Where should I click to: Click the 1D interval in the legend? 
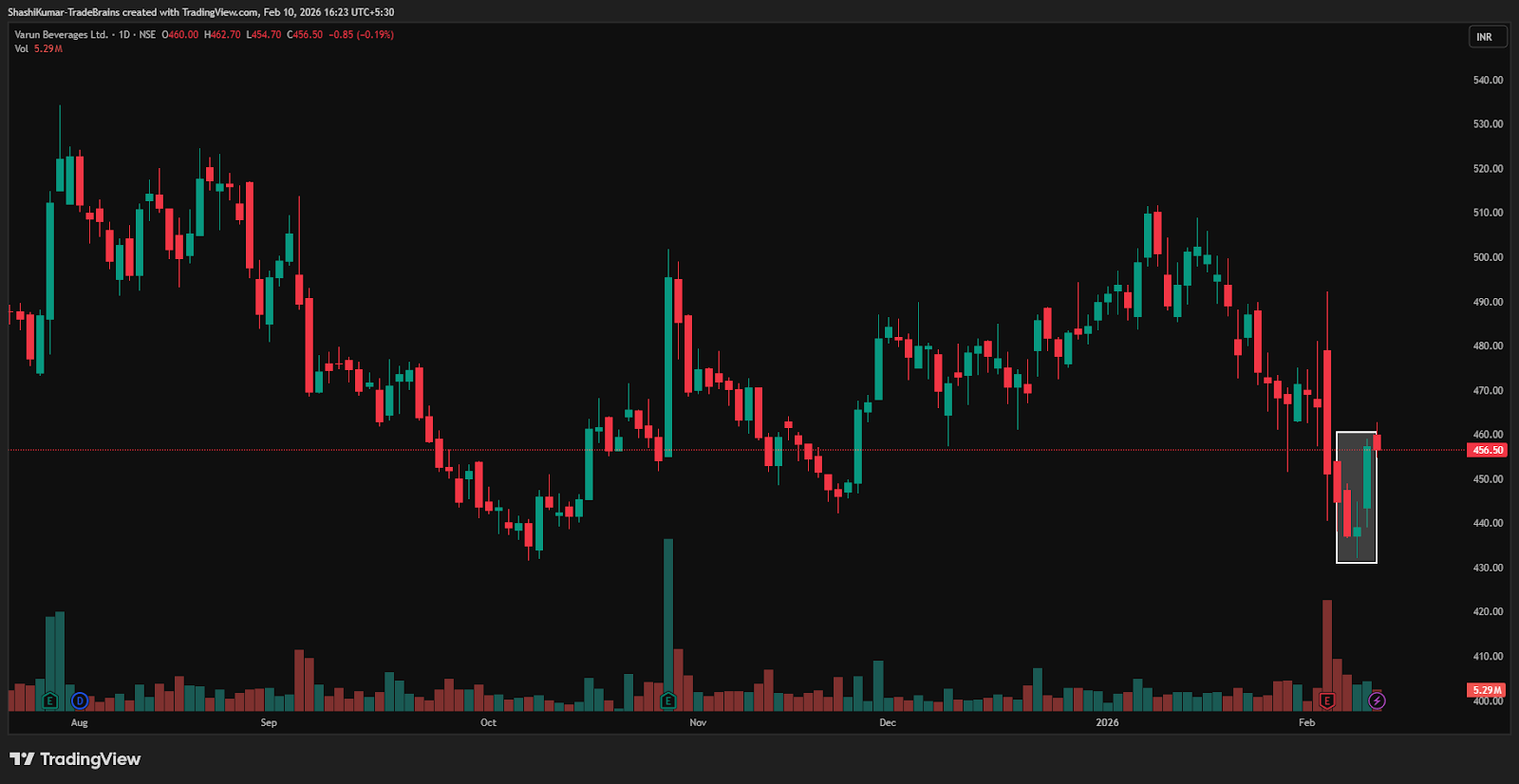tap(124, 35)
